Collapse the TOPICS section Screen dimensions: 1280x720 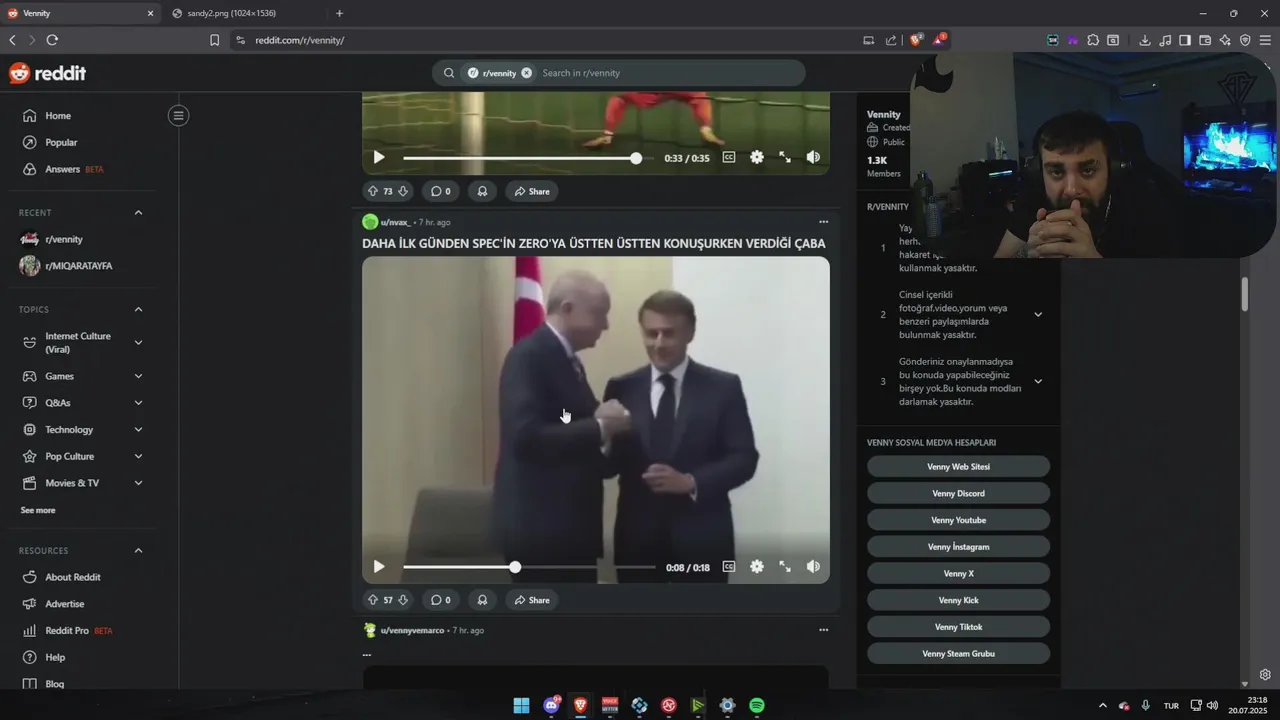(138, 309)
